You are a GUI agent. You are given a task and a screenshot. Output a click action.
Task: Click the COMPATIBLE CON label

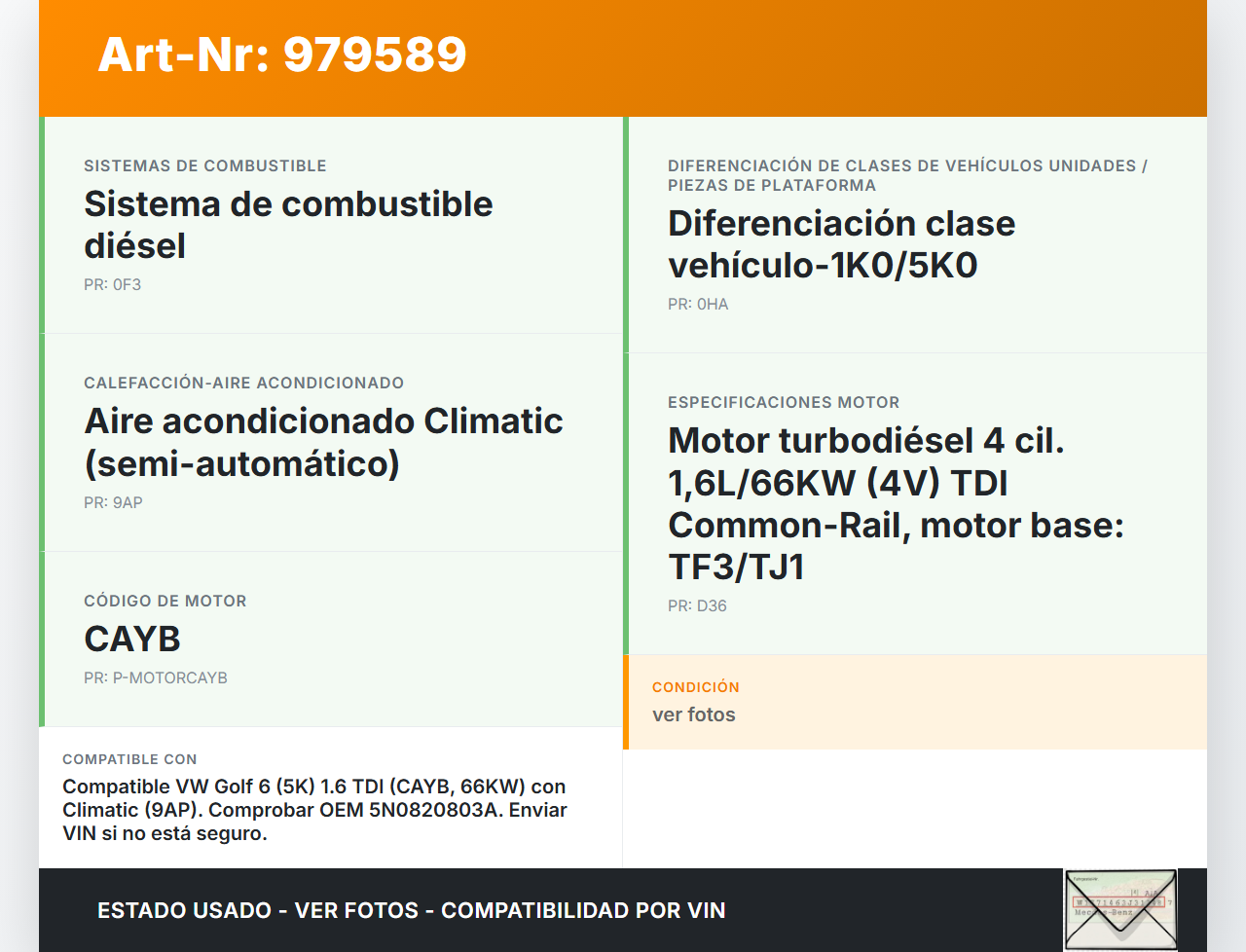click(x=129, y=759)
